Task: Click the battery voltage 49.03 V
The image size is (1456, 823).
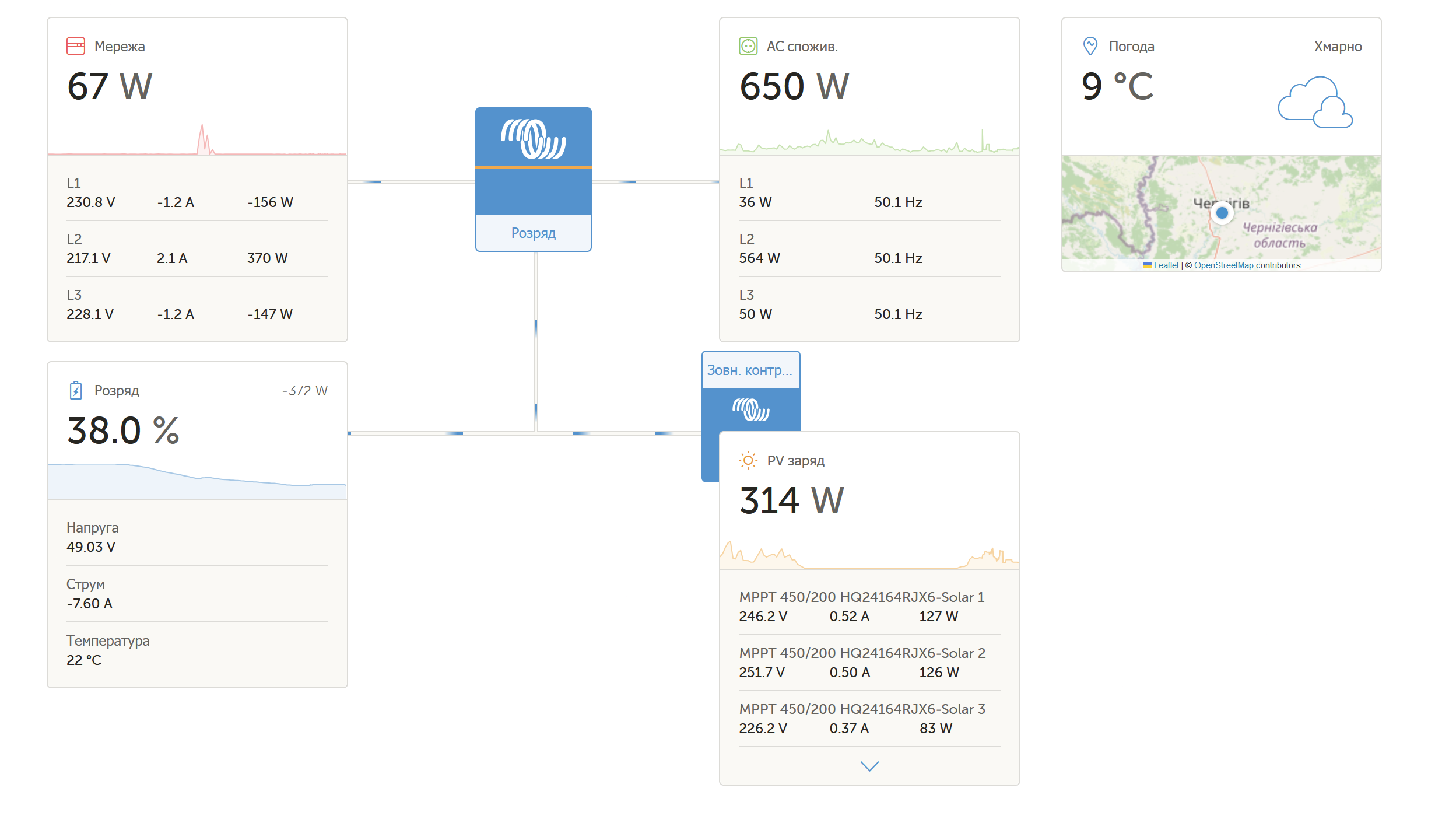Action: (x=90, y=547)
